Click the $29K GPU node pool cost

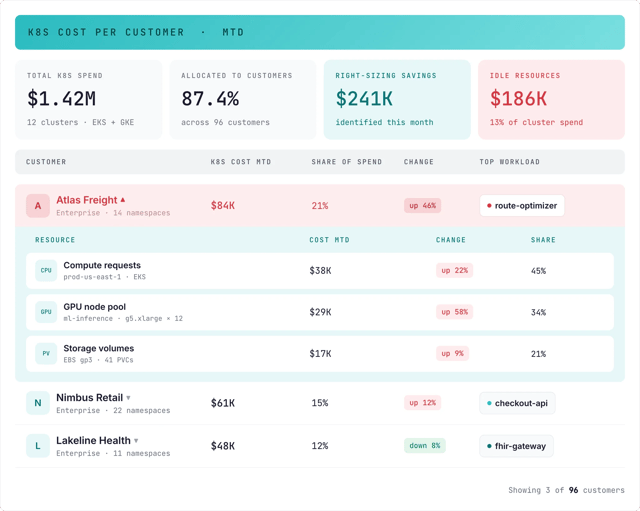(x=320, y=312)
